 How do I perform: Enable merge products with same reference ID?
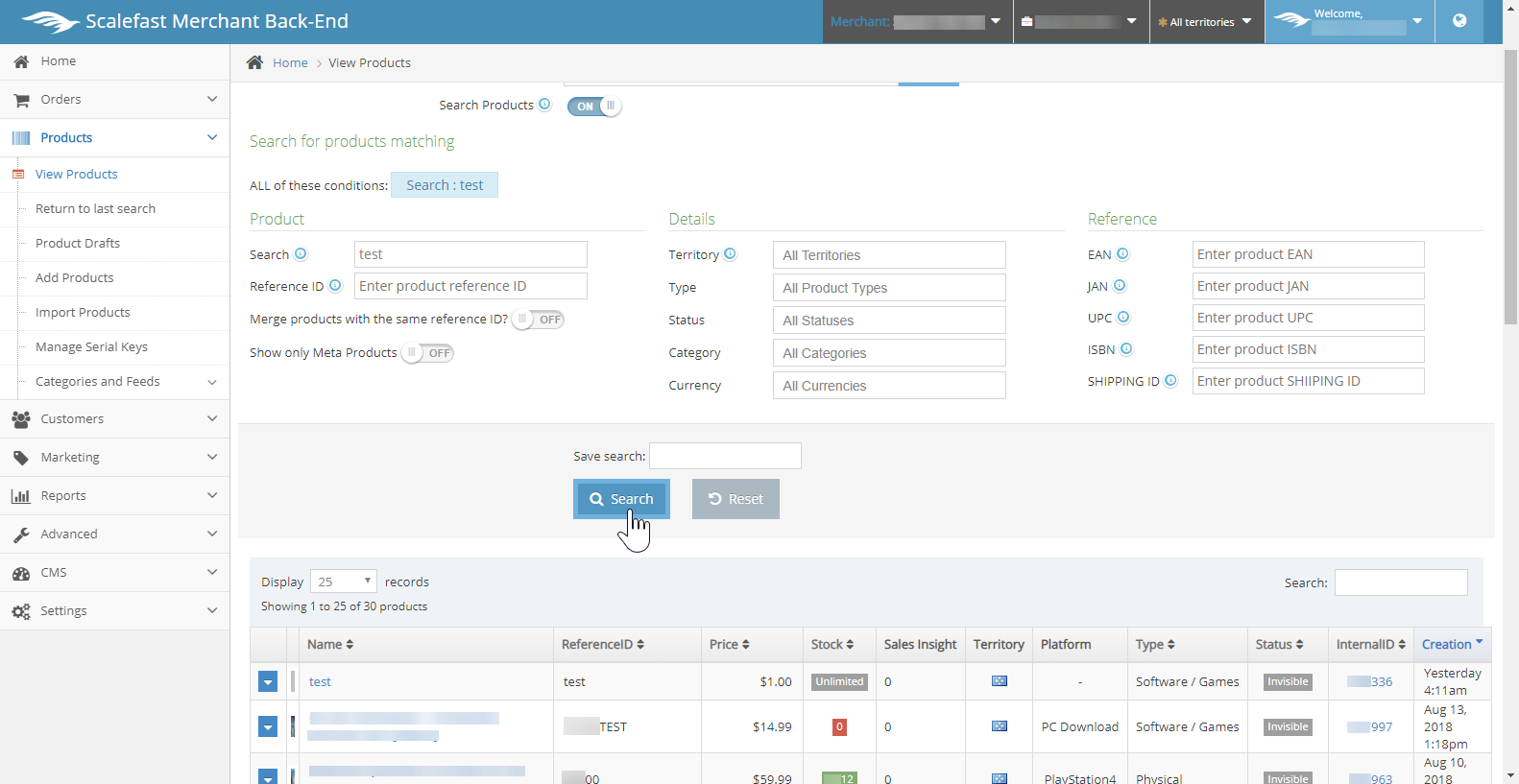click(538, 320)
